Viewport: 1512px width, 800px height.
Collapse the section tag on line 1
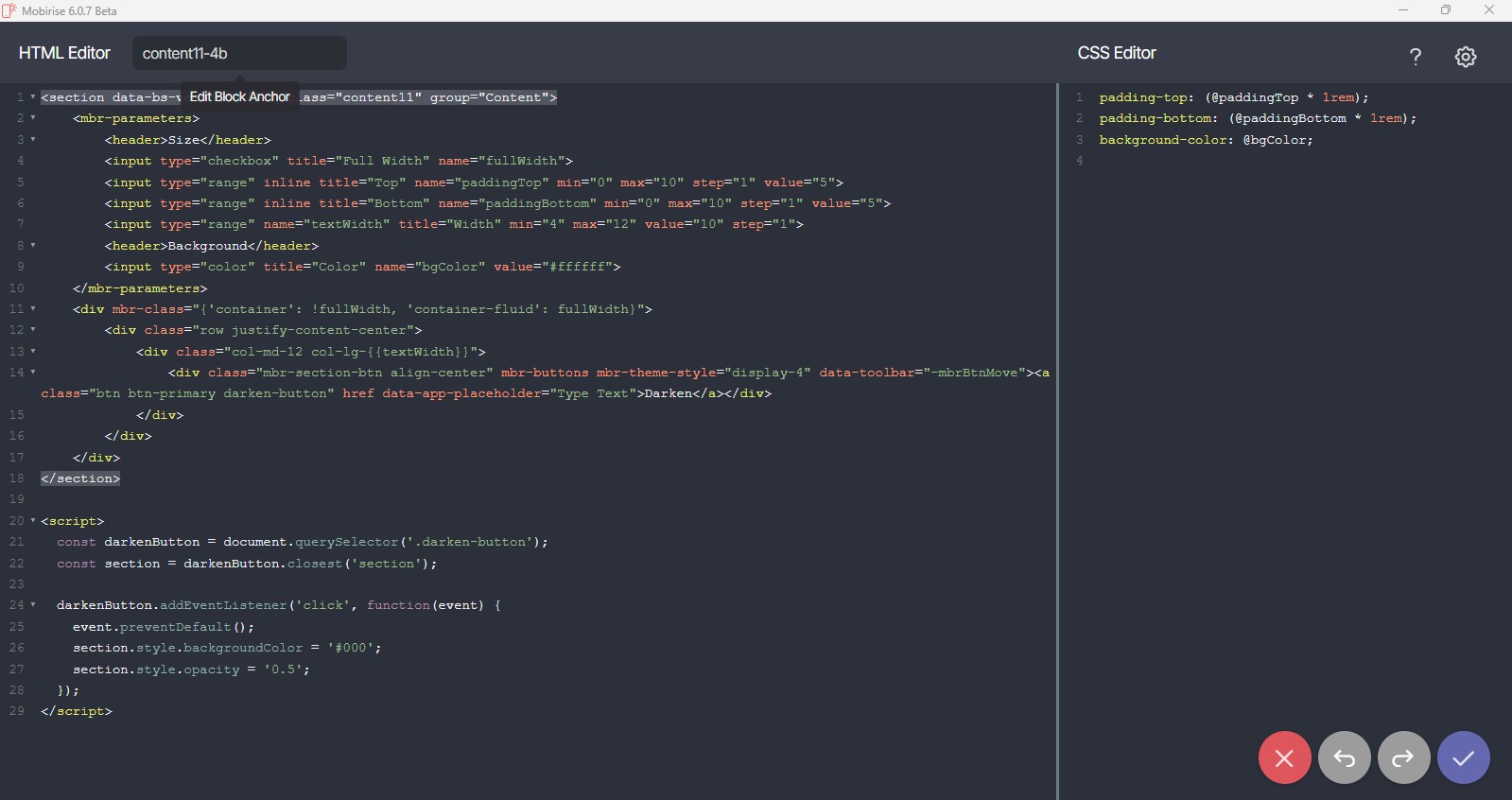pos(33,97)
